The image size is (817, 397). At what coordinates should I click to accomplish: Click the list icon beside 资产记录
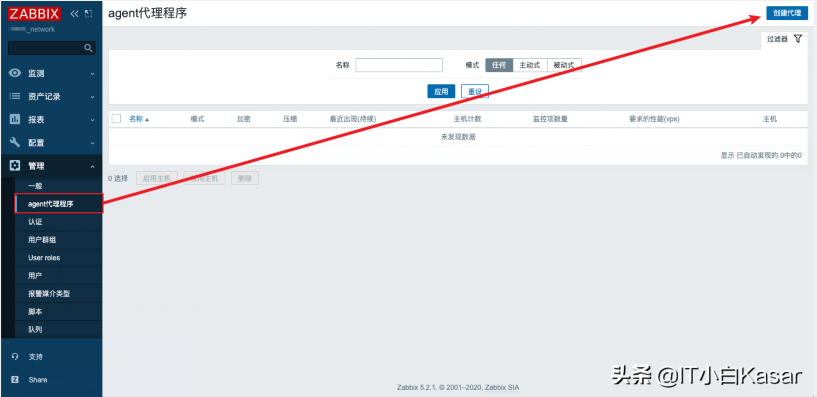click(x=15, y=96)
